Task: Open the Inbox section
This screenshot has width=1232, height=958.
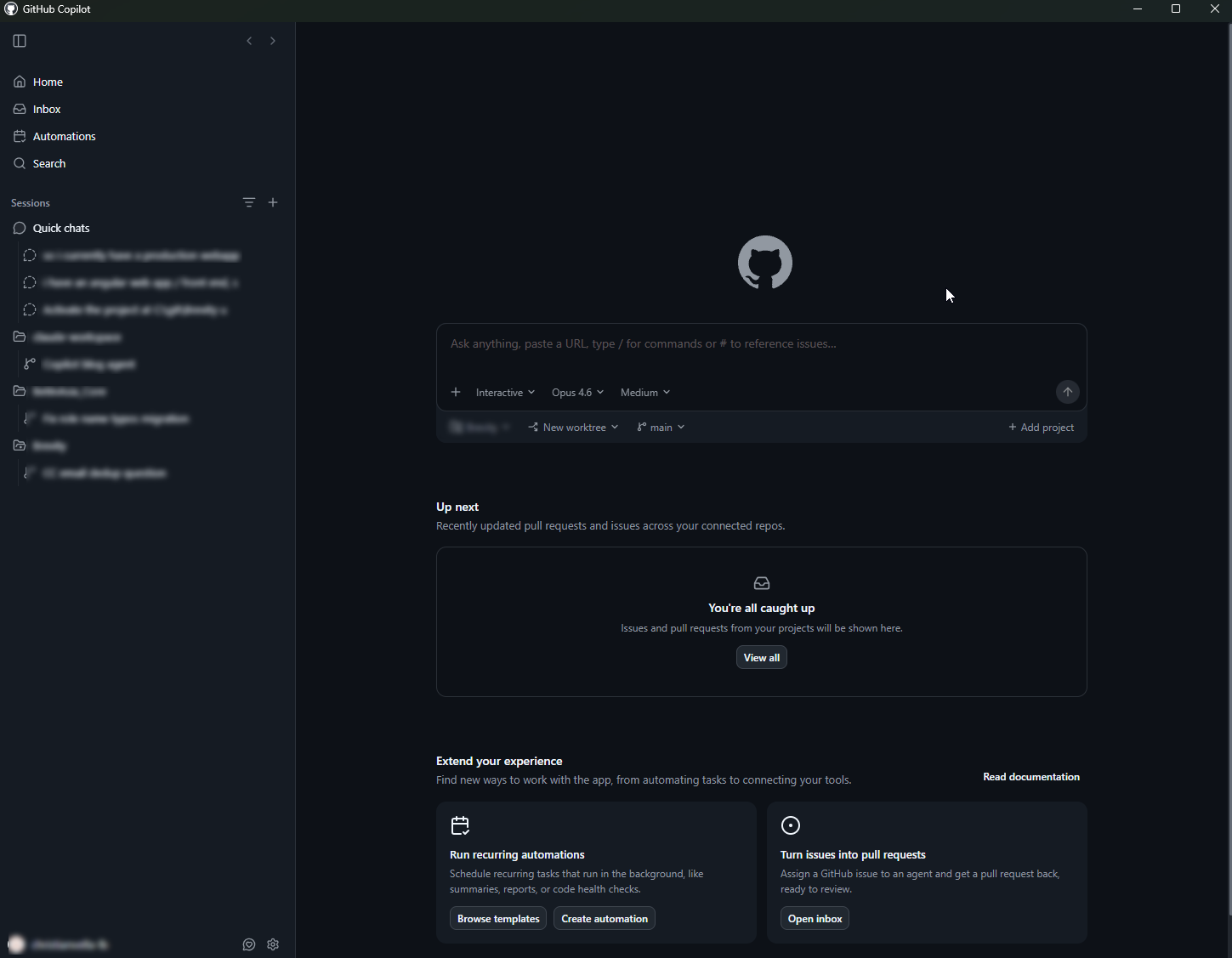Action: [147, 109]
